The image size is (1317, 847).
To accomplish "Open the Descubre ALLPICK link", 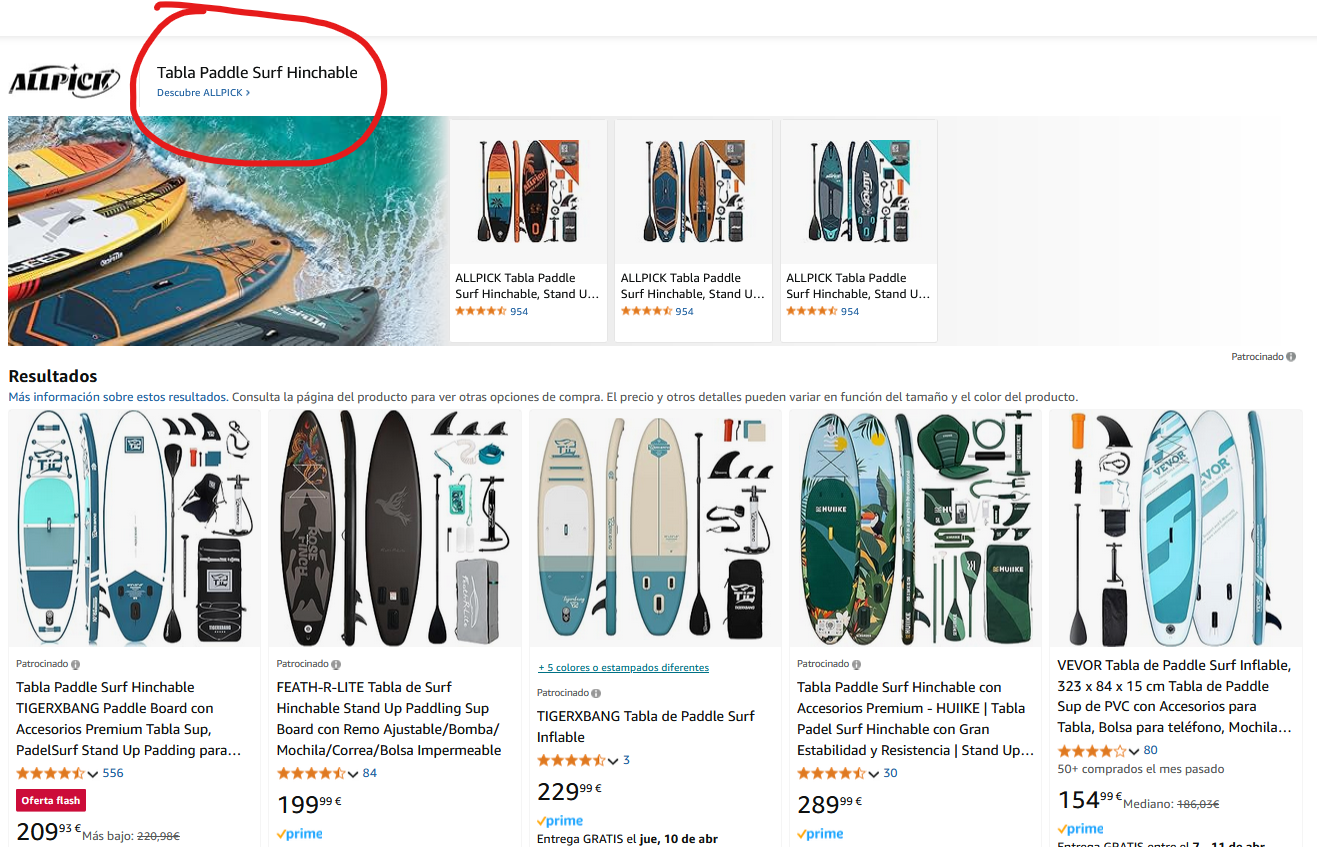I will coord(203,93).
